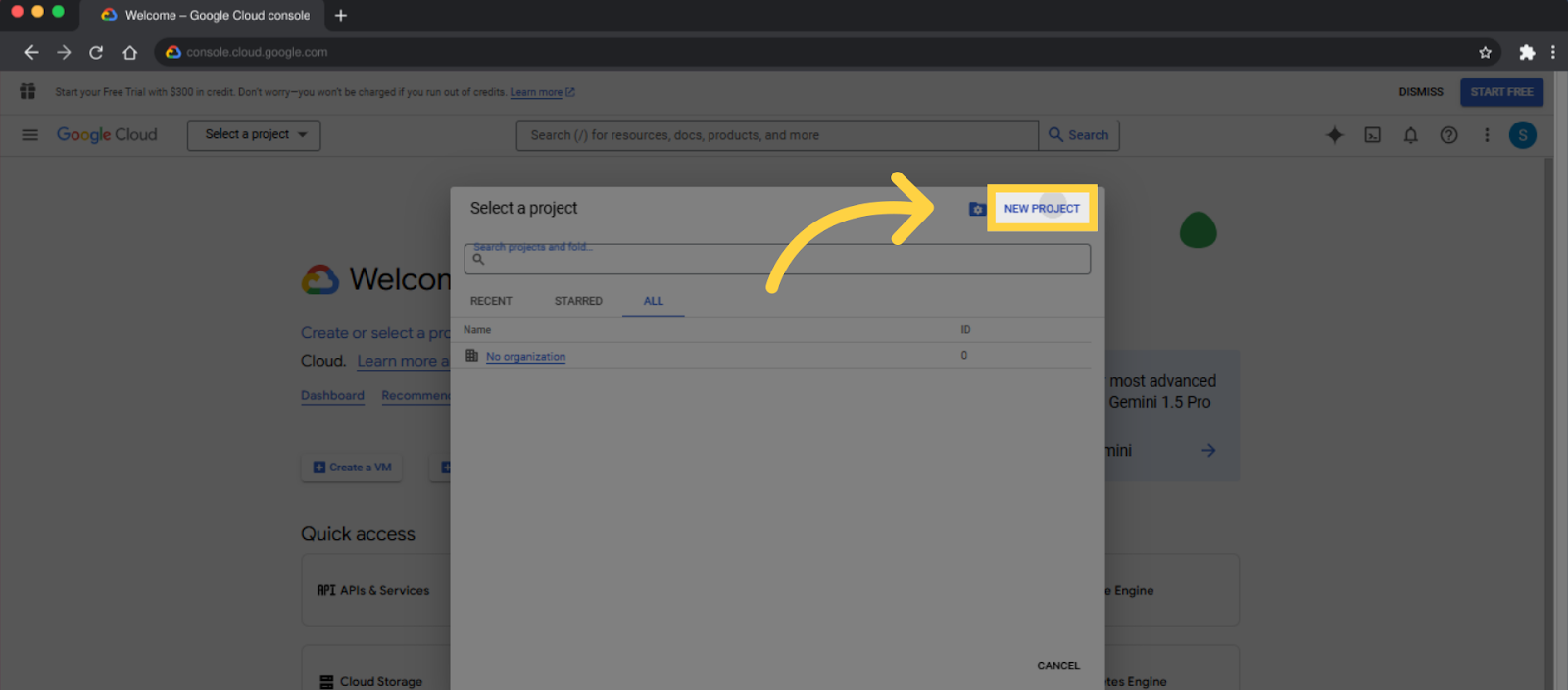Switch to the ALL tab
The image size is (1568, 690).
coord(654,301)
